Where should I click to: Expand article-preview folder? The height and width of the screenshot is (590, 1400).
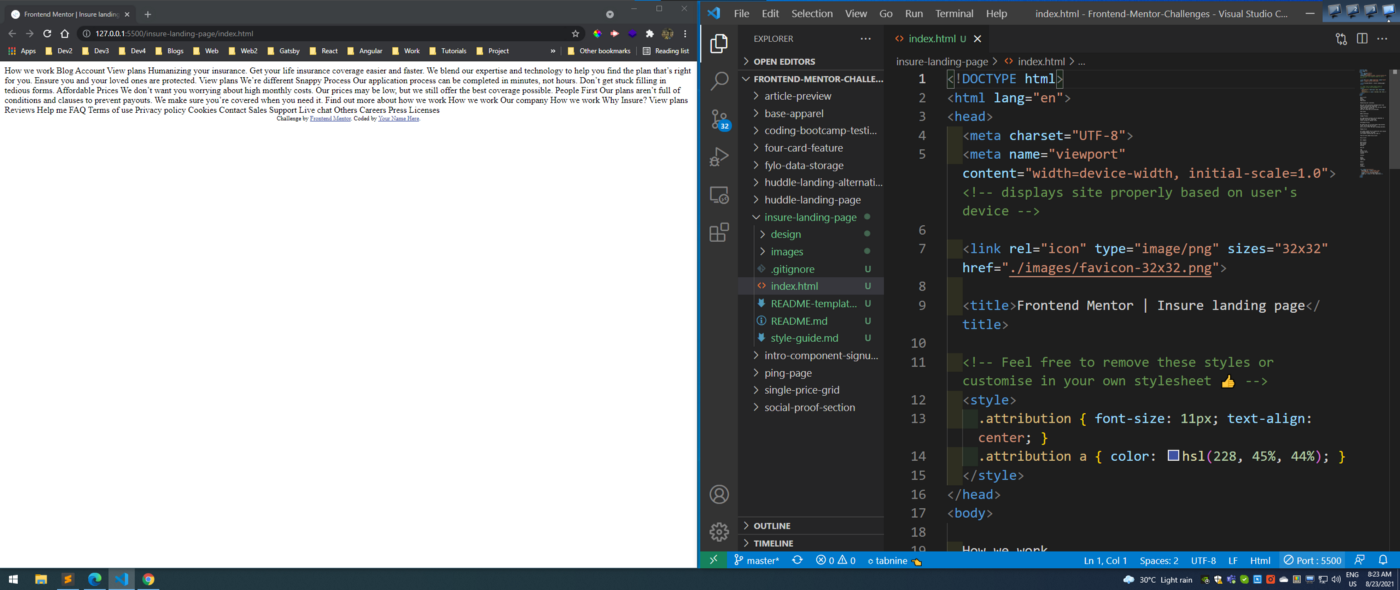(x=811, y=96)
